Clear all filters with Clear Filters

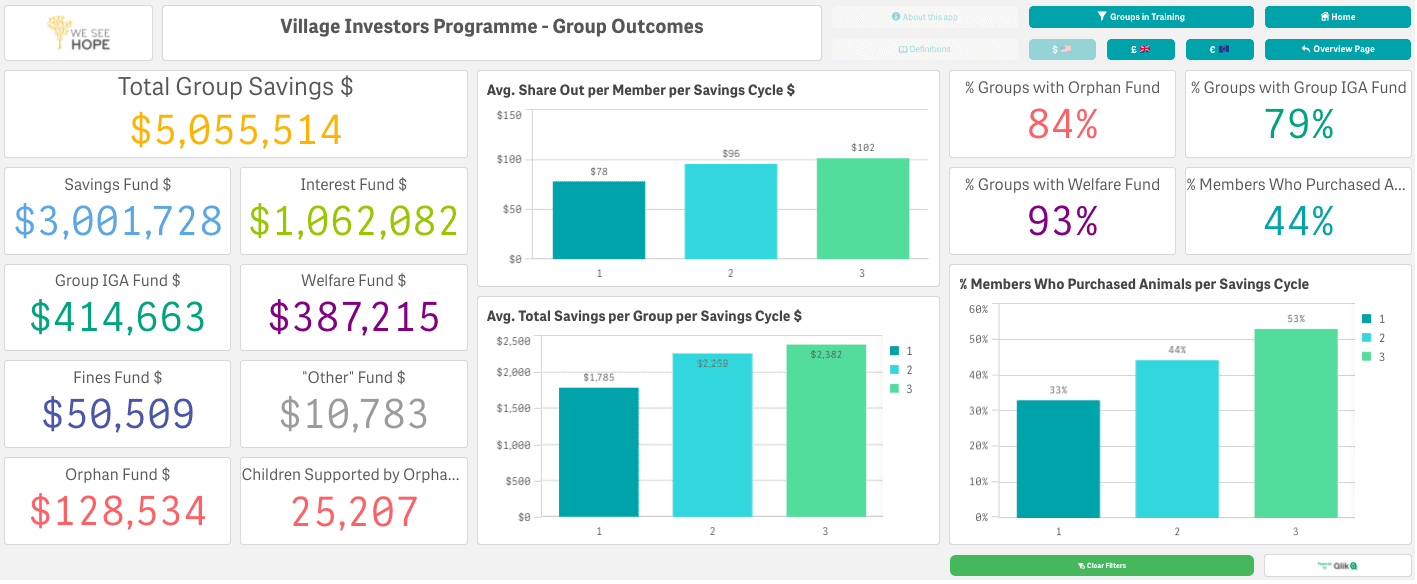pos(1101,565)
